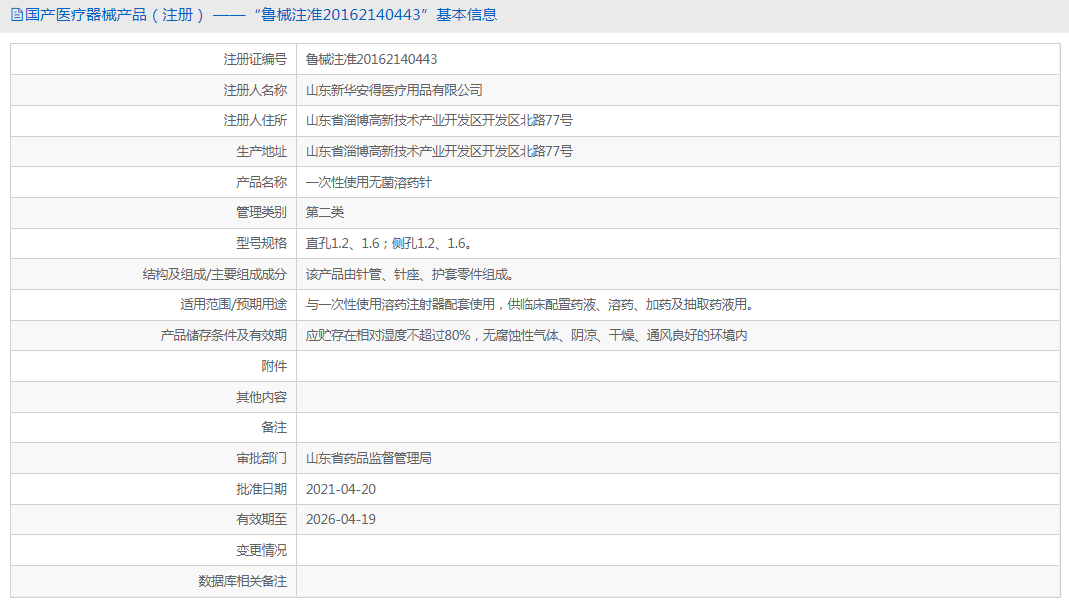Select the text 该产品由针管、针座、护套零件组成。
The width and height of the screenshot is (1069, 606).
pyautogui.click(x=410, y=274)
